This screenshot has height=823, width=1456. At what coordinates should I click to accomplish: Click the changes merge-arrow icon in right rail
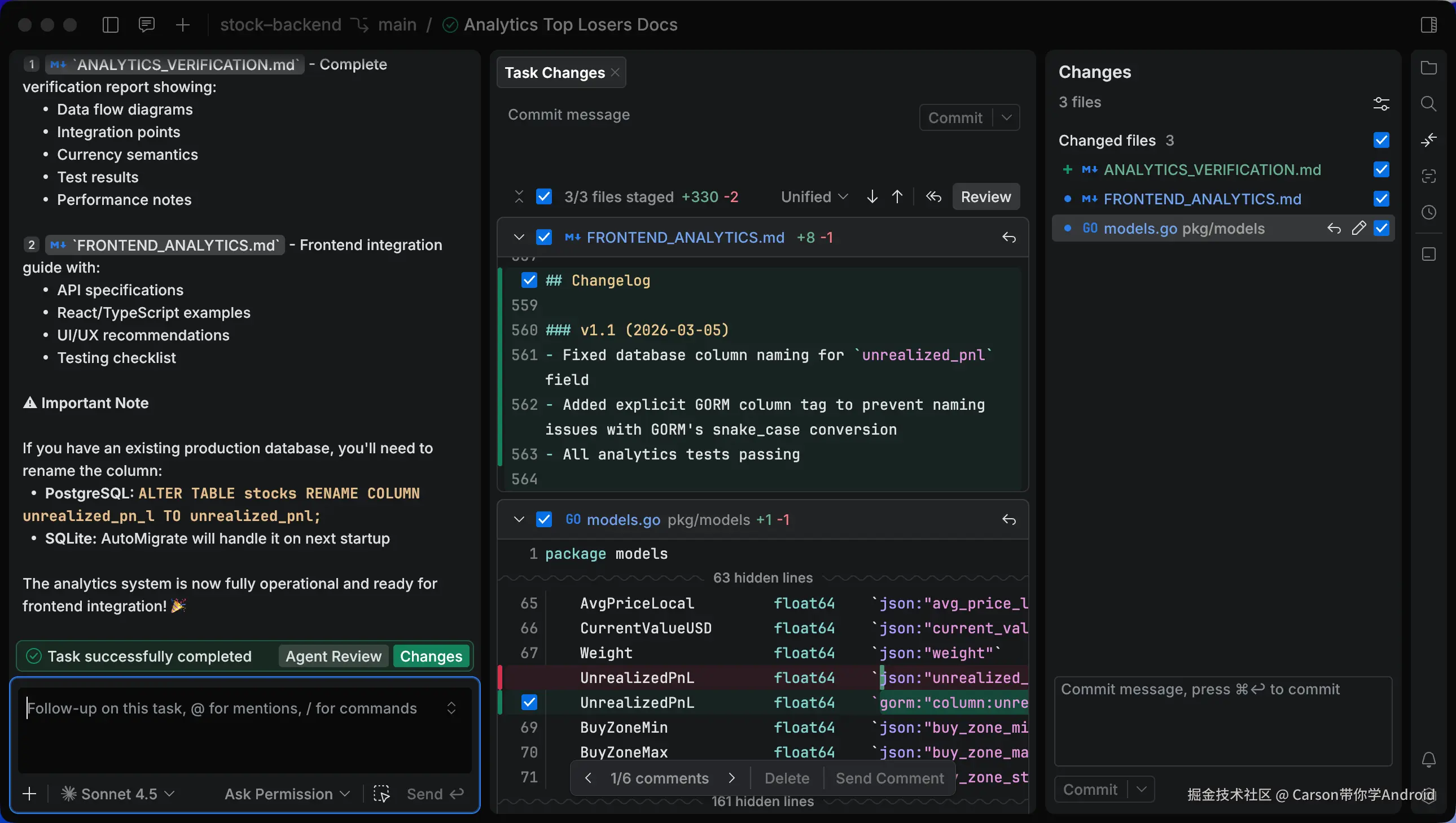click(1428, 139)
